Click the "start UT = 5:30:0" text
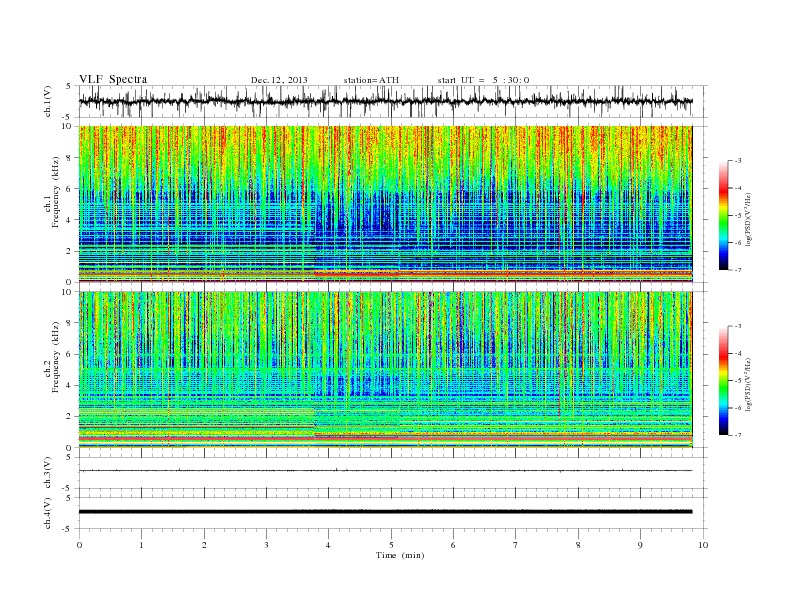The image size is (792, 612). tap(483, 80)
